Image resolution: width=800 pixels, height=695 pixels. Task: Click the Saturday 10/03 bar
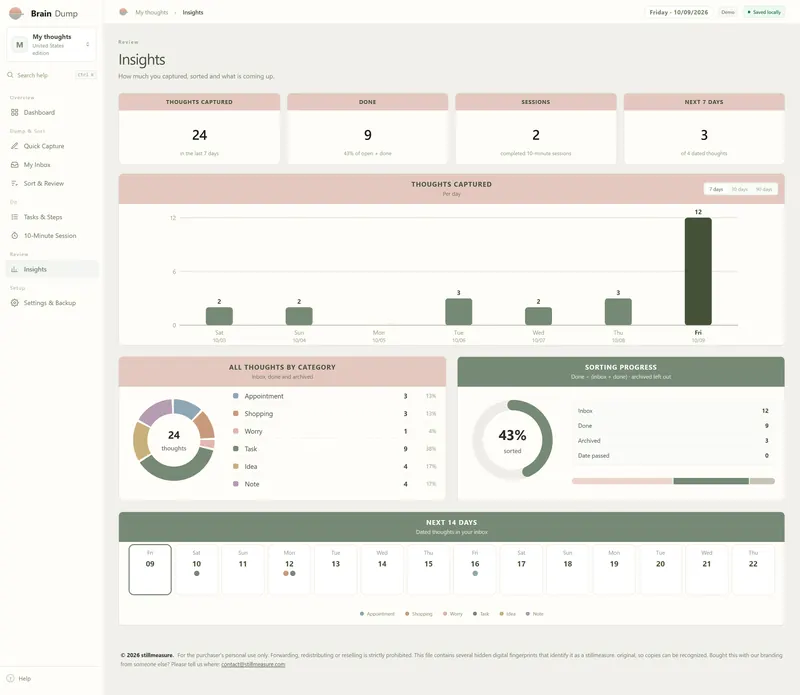click(x=219, y=316)
